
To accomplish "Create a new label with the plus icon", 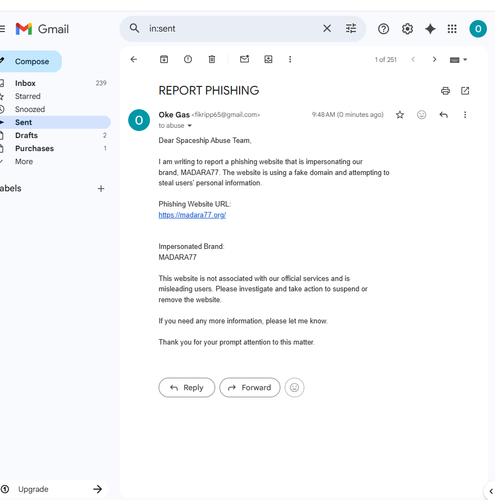I will coord(101,189).
